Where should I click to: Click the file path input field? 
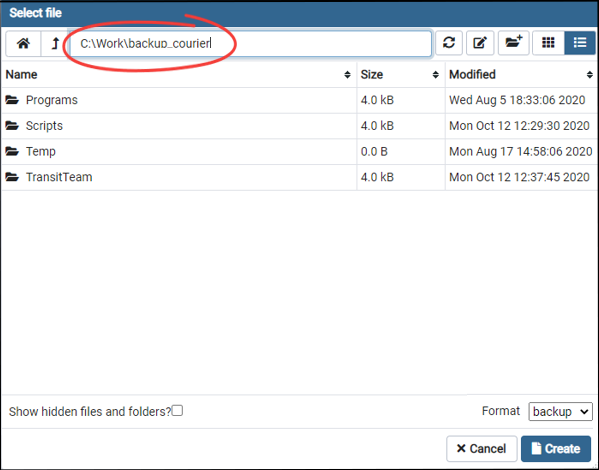[251, 44]
